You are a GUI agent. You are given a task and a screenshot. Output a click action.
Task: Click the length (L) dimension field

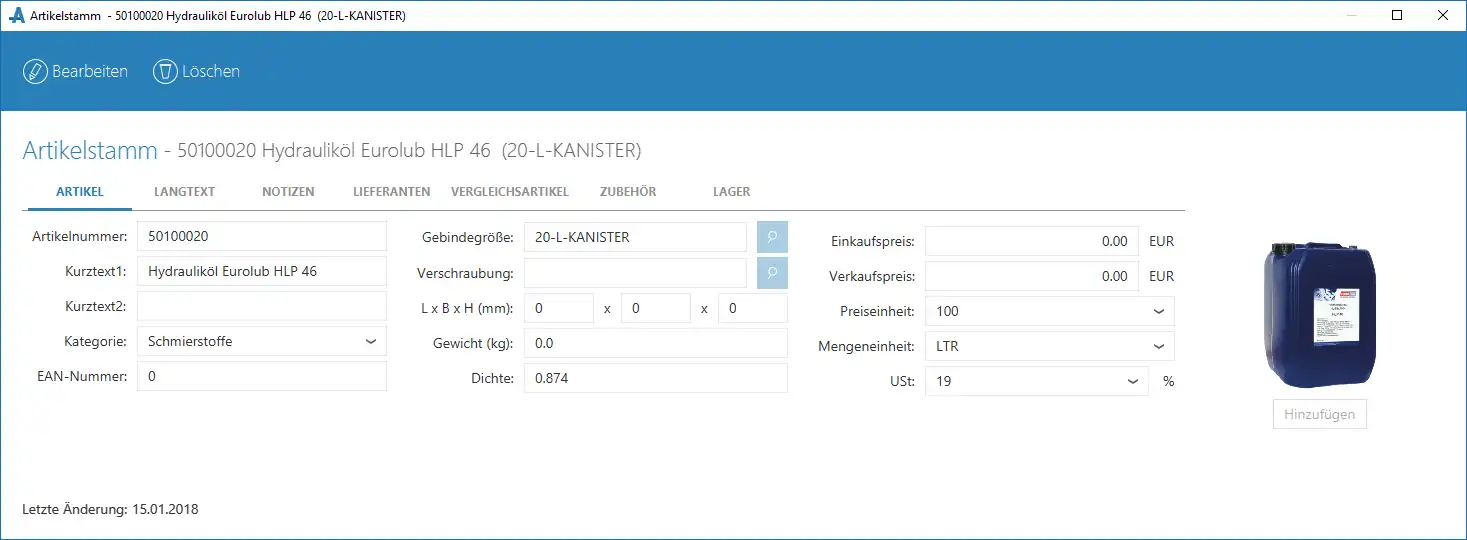coord(559,309)
